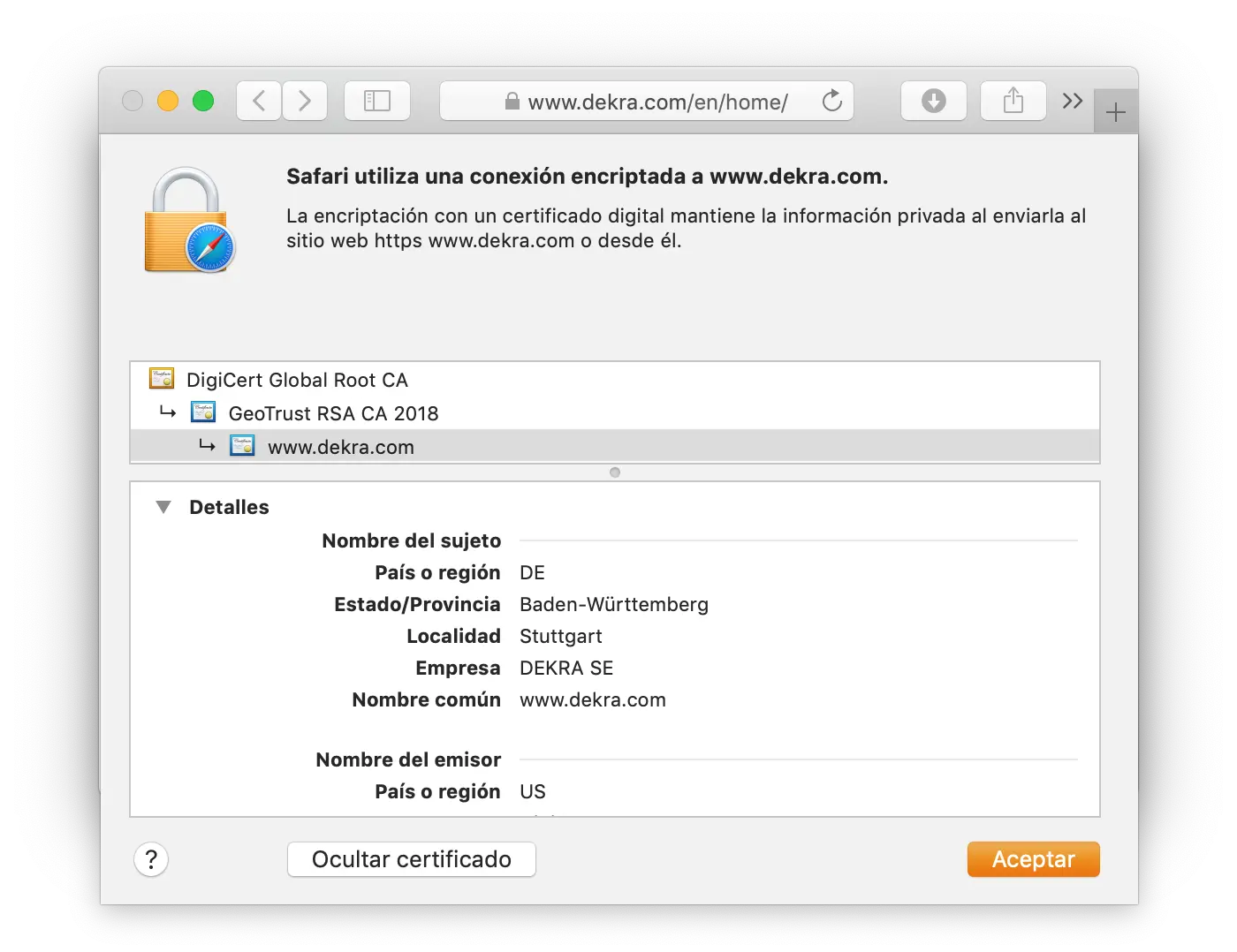The width and height of the screenshot is (1237, 952).
Task: Click the heading about conexión encriptada
Action: pyautogui.click(x=588, y=176)
